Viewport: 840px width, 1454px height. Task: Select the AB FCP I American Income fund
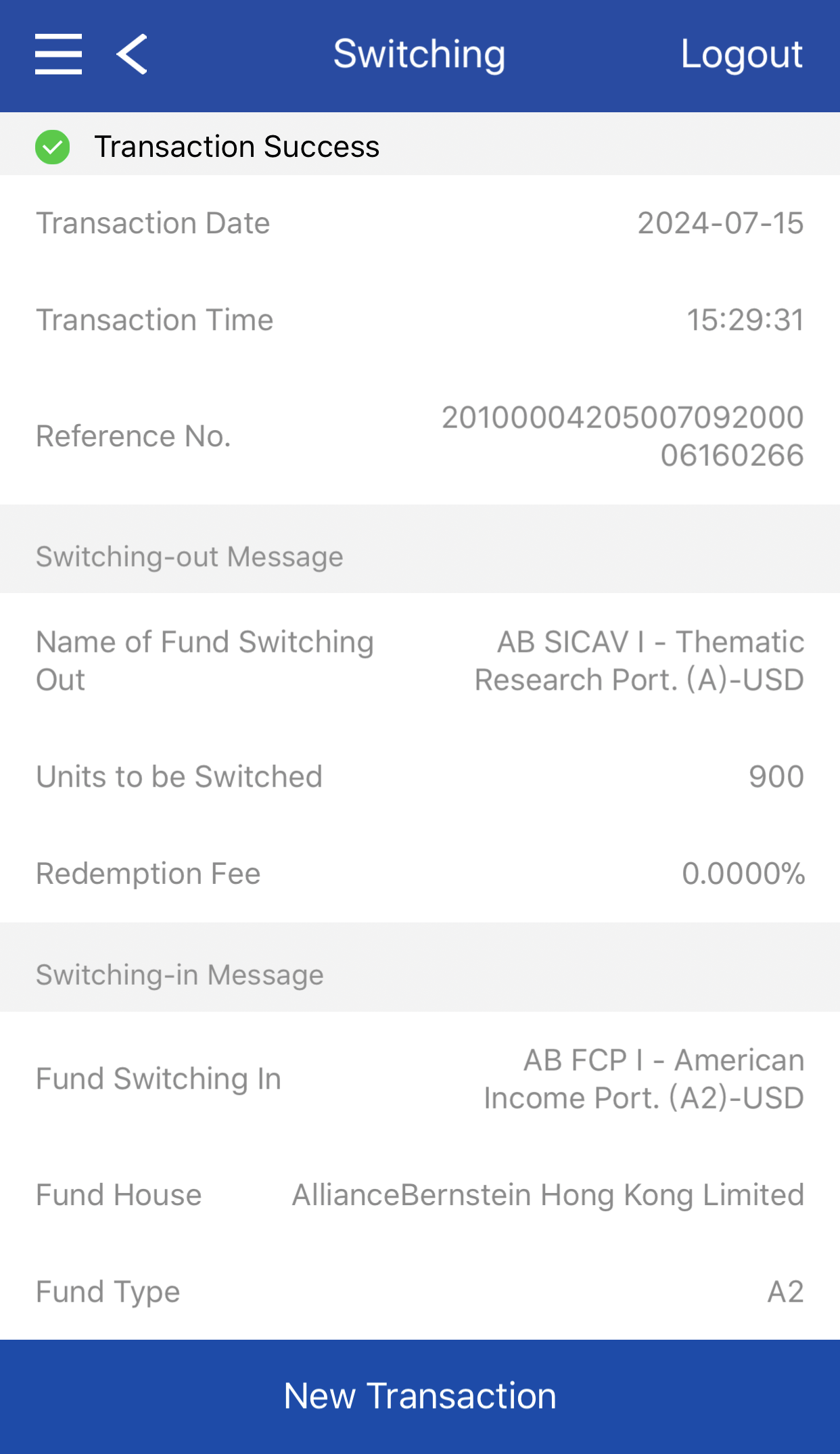644,1079
